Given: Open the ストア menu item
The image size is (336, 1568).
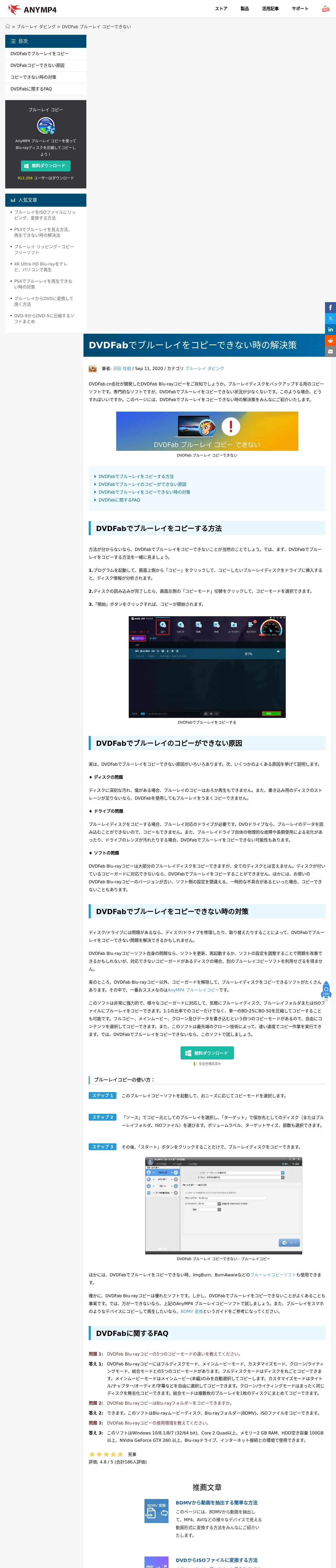Looking at the screenshot, I should 221,9.
